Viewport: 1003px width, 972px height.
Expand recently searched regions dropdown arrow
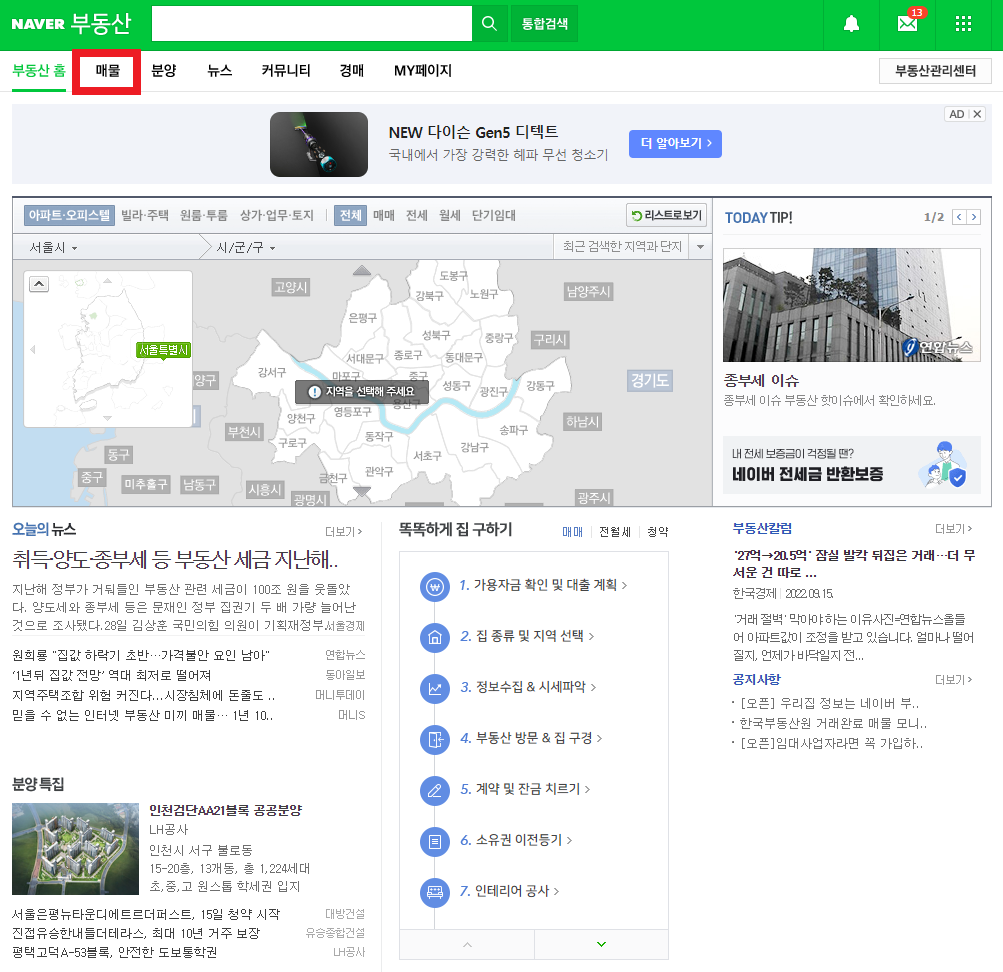[700, 247]
